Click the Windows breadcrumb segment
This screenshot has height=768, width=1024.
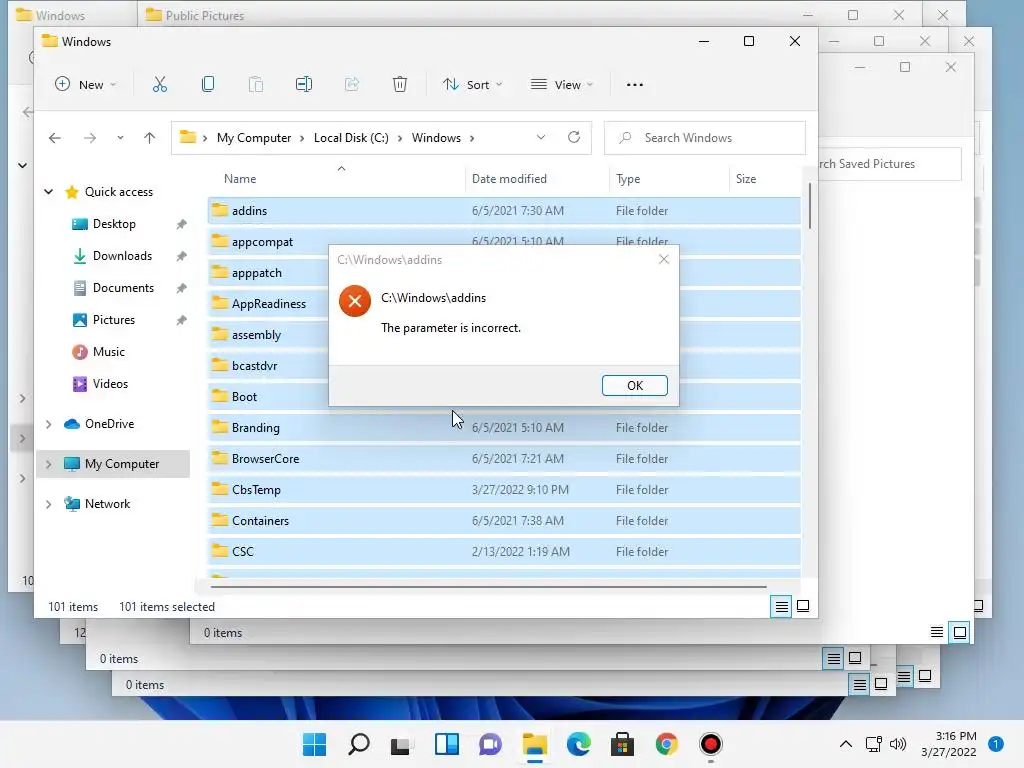click(436, 138)
